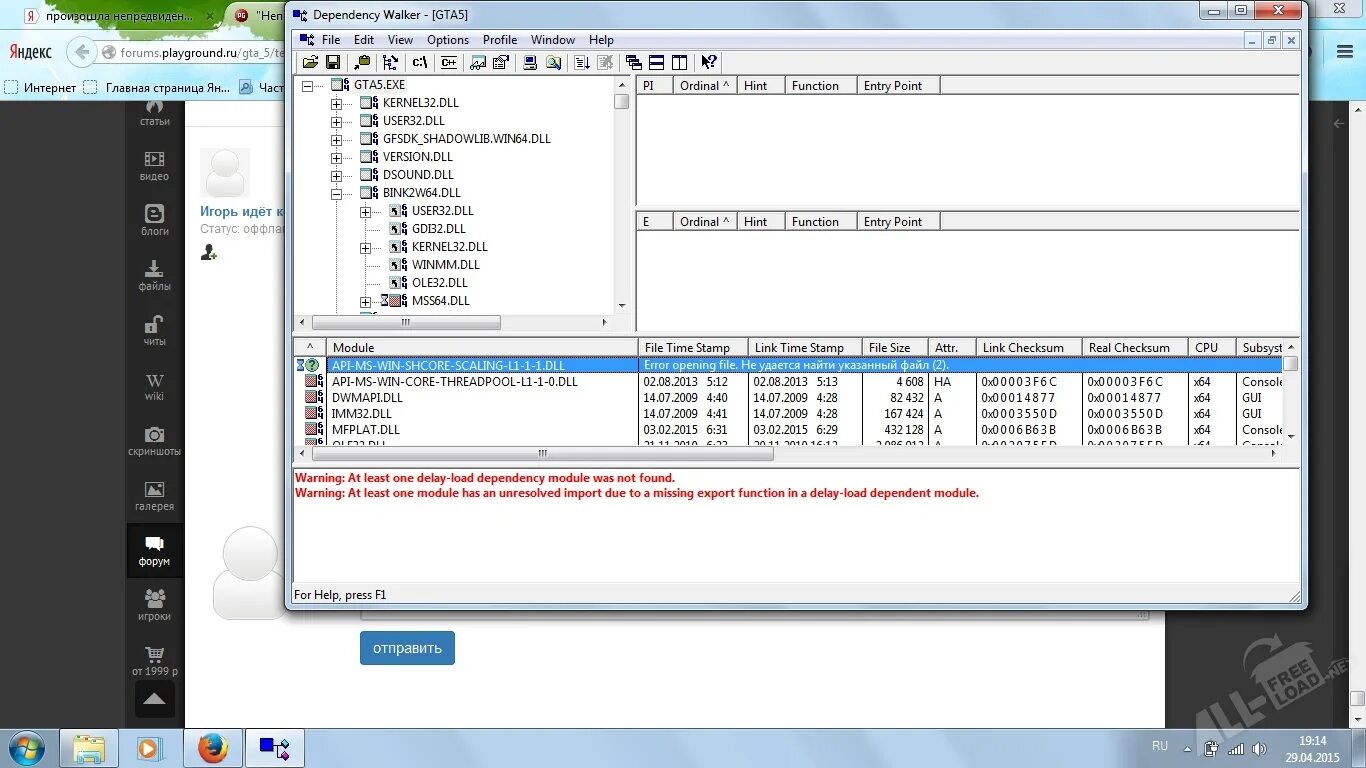Select API-MS-WIN-CORE-THREADPOOL-L1-1-0.DLL module row
This screenshot has height=768, width=1366.
pyautogui.click(x=788, y=382)
